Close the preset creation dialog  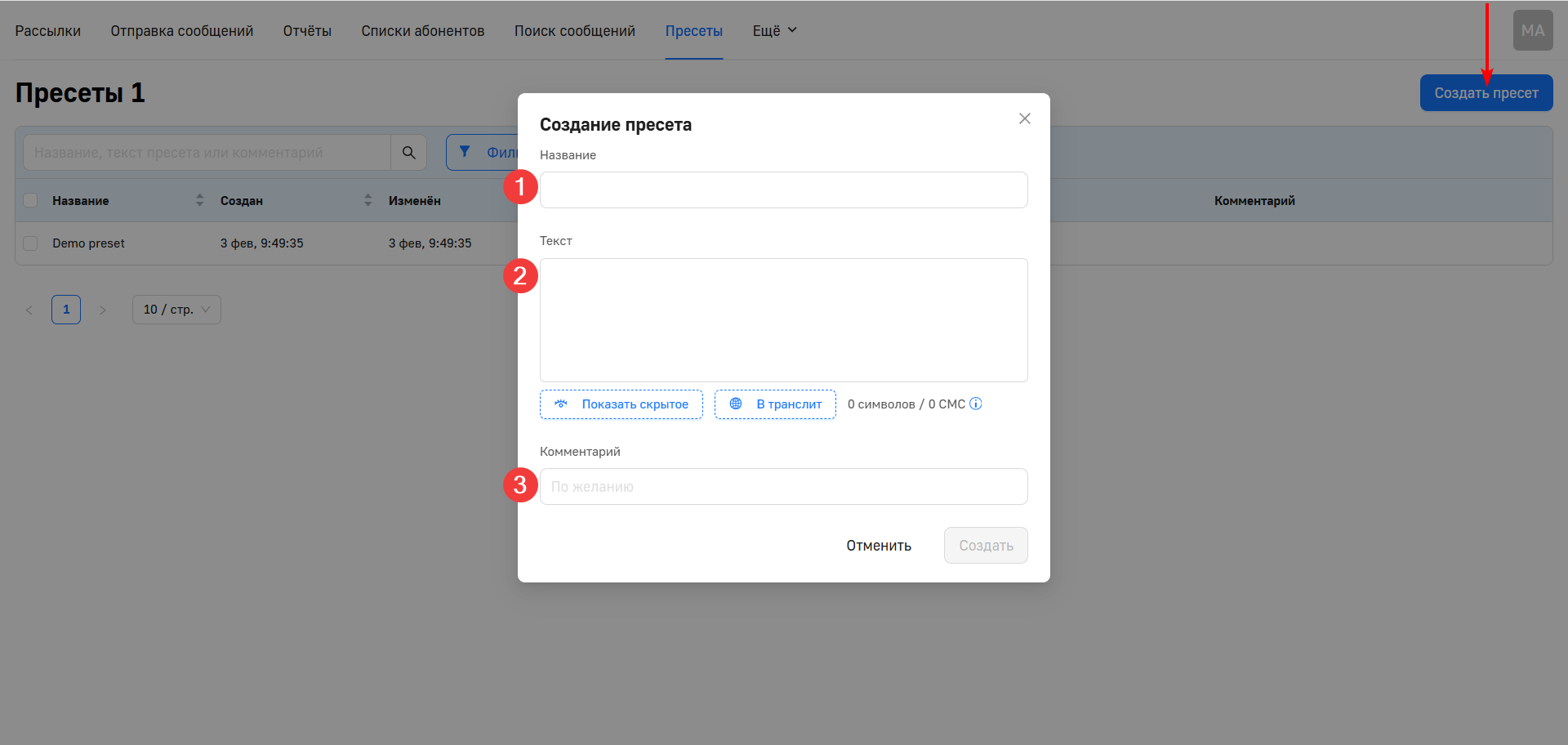pyautogui.click(x=1024, y=118)
